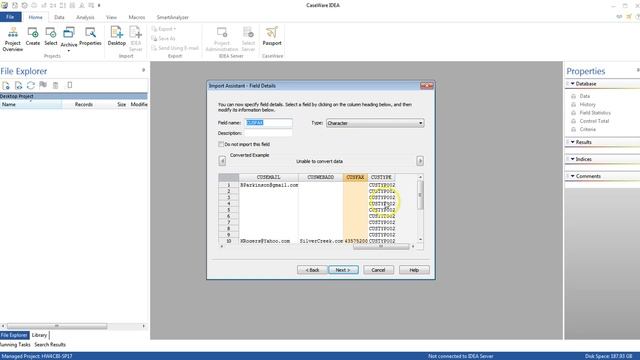The image size is (640, 360).
Task: Click the Field name input box
Action: coord(269,123)
